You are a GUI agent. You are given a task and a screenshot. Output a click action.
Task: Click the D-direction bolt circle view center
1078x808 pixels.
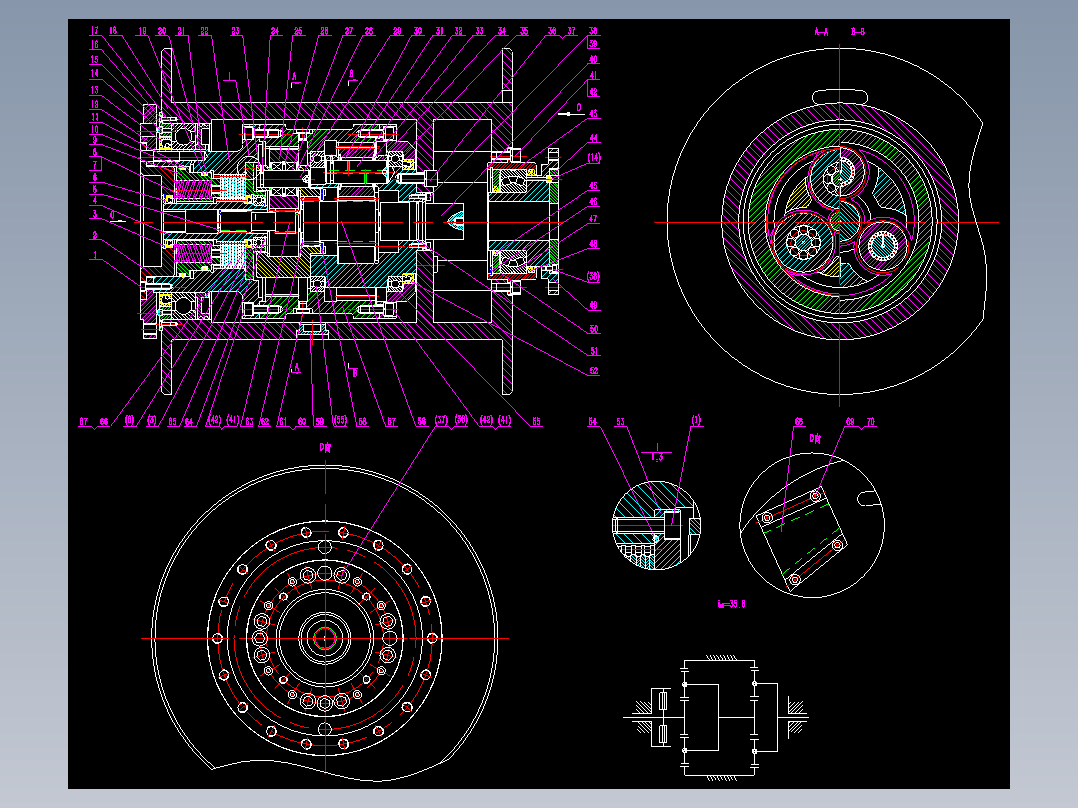tap(325, 638)
